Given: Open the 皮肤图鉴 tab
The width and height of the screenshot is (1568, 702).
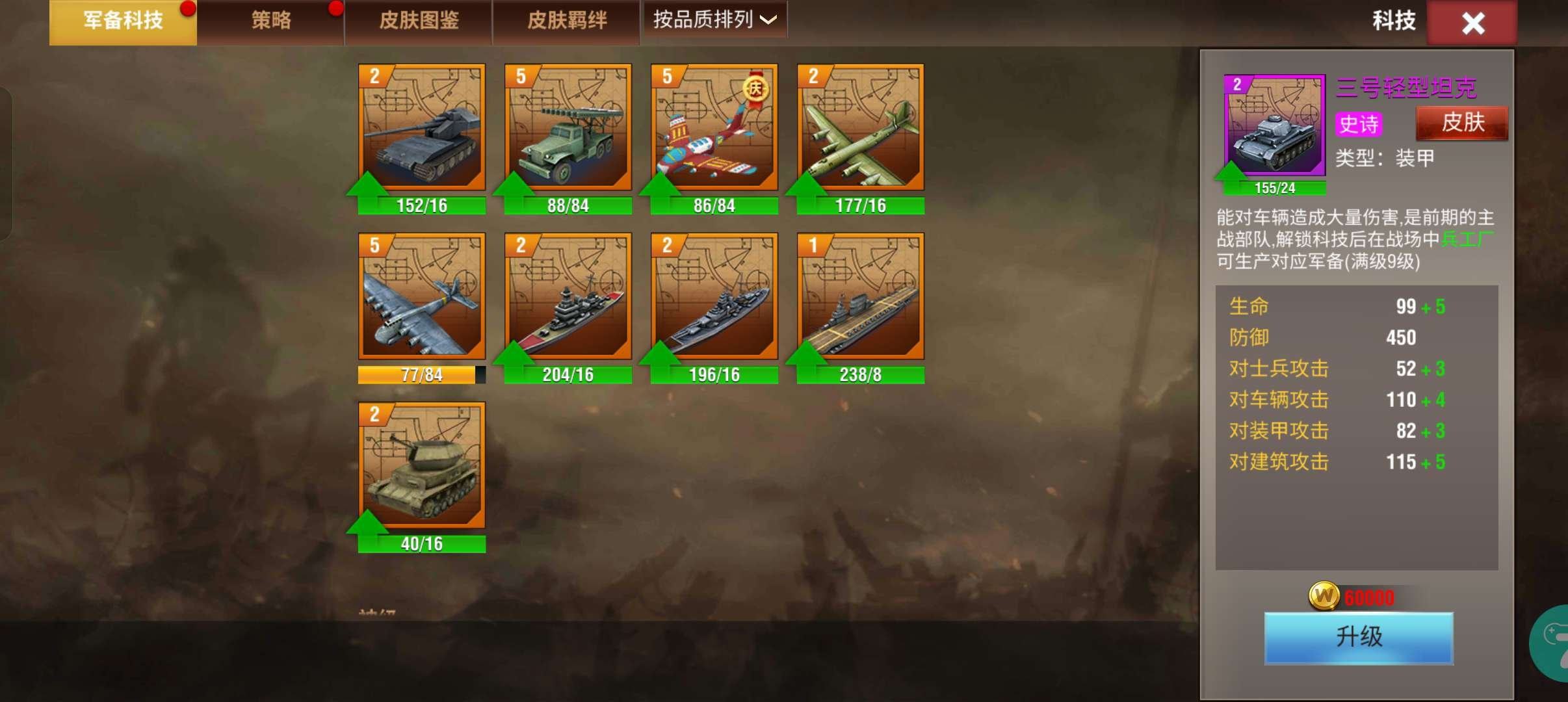Looking at the screenshot, I should point(419,21).
